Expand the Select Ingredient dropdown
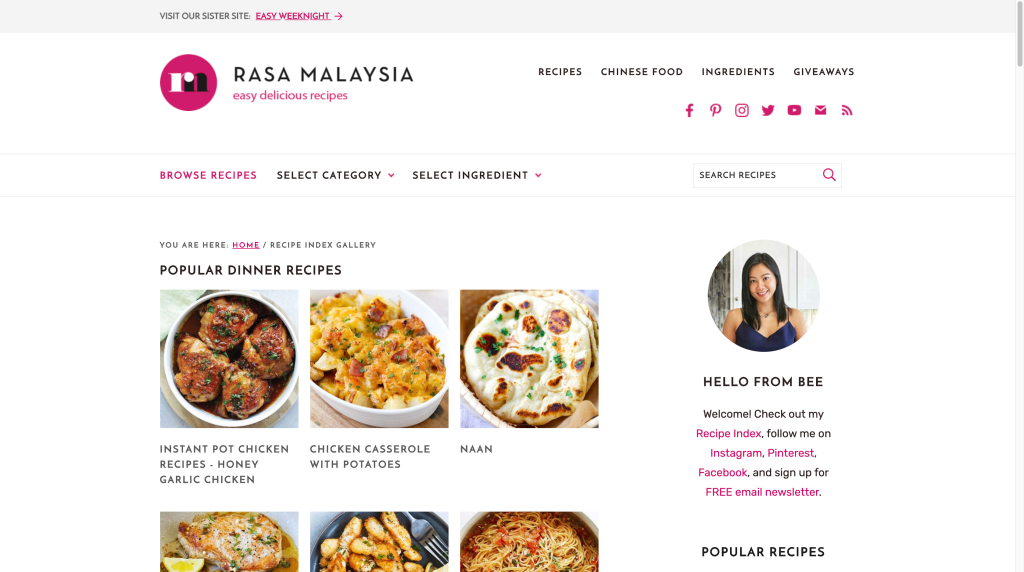1024x572 pixels. tap(477, 175)
